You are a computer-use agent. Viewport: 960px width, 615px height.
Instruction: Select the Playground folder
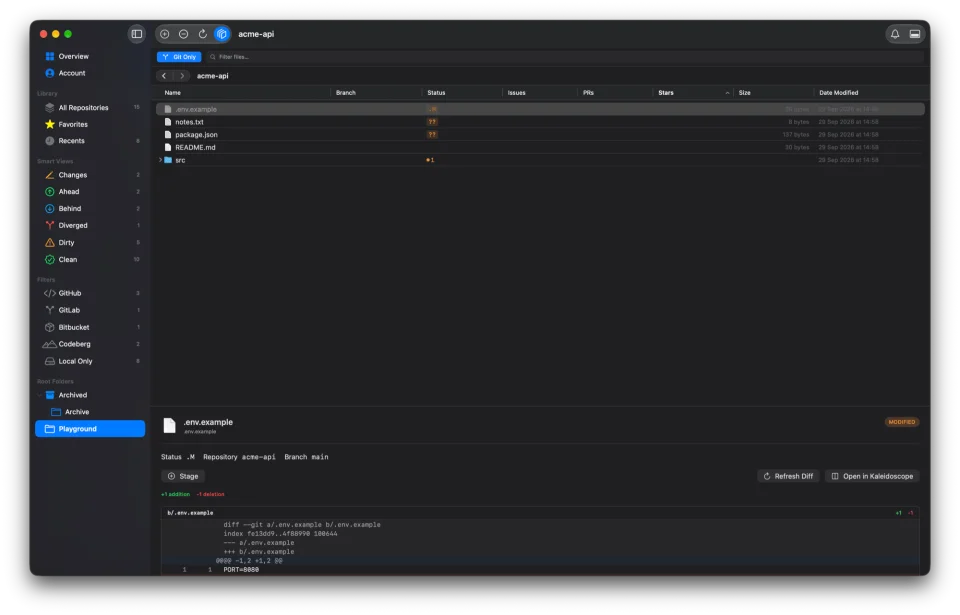(89, 429)
